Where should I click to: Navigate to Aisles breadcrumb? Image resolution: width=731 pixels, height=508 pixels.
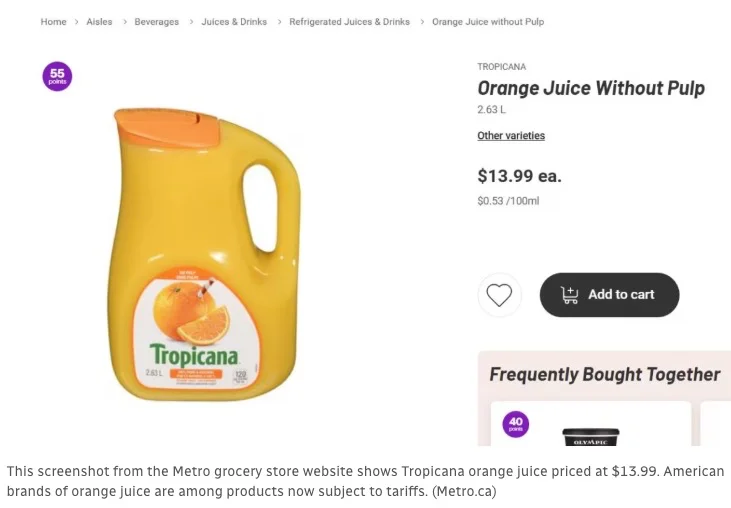click(x=99, y=22)
